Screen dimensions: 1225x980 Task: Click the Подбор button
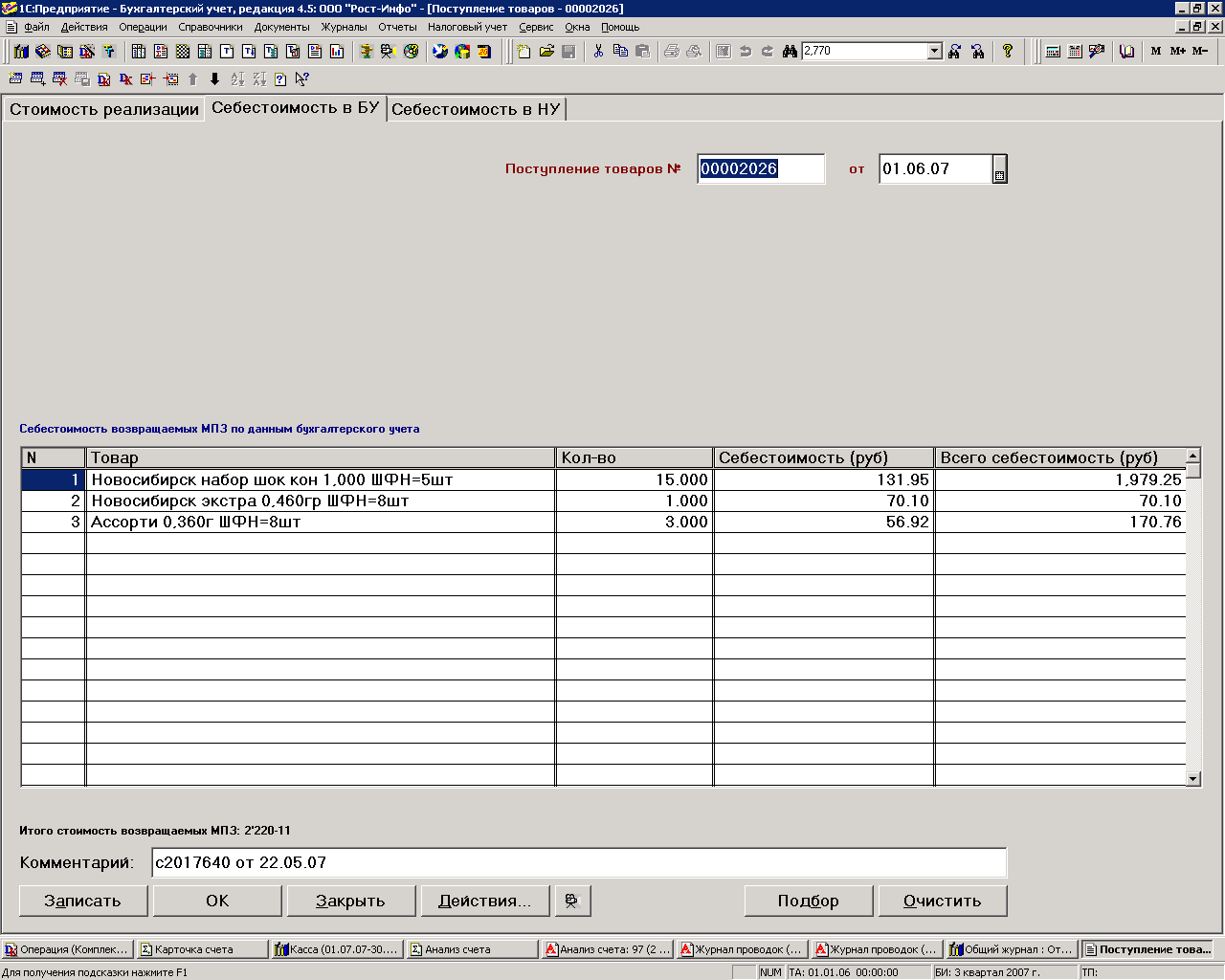(x=808, y=901)
